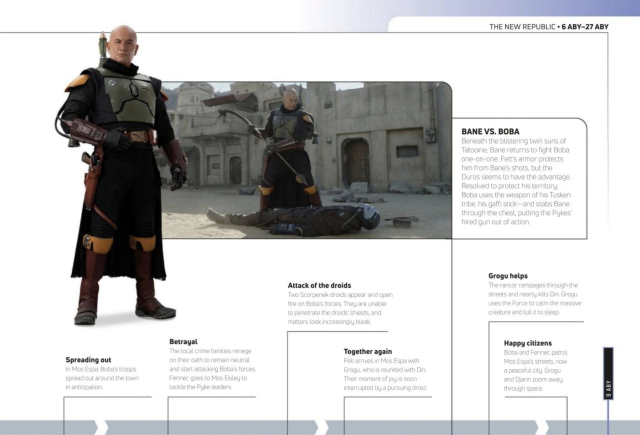Click text 'Two Scorpenek droids appear and open'
This screenshot has width=640, height=435.
tap(340, 295)
